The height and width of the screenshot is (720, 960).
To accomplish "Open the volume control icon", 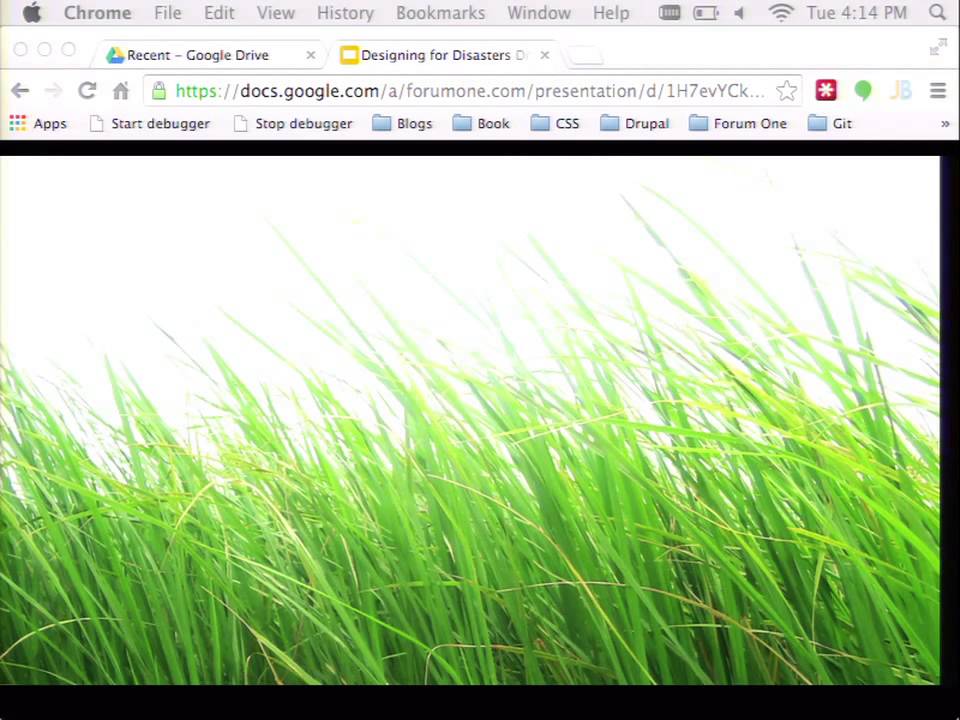I will (x=740, y=12).
